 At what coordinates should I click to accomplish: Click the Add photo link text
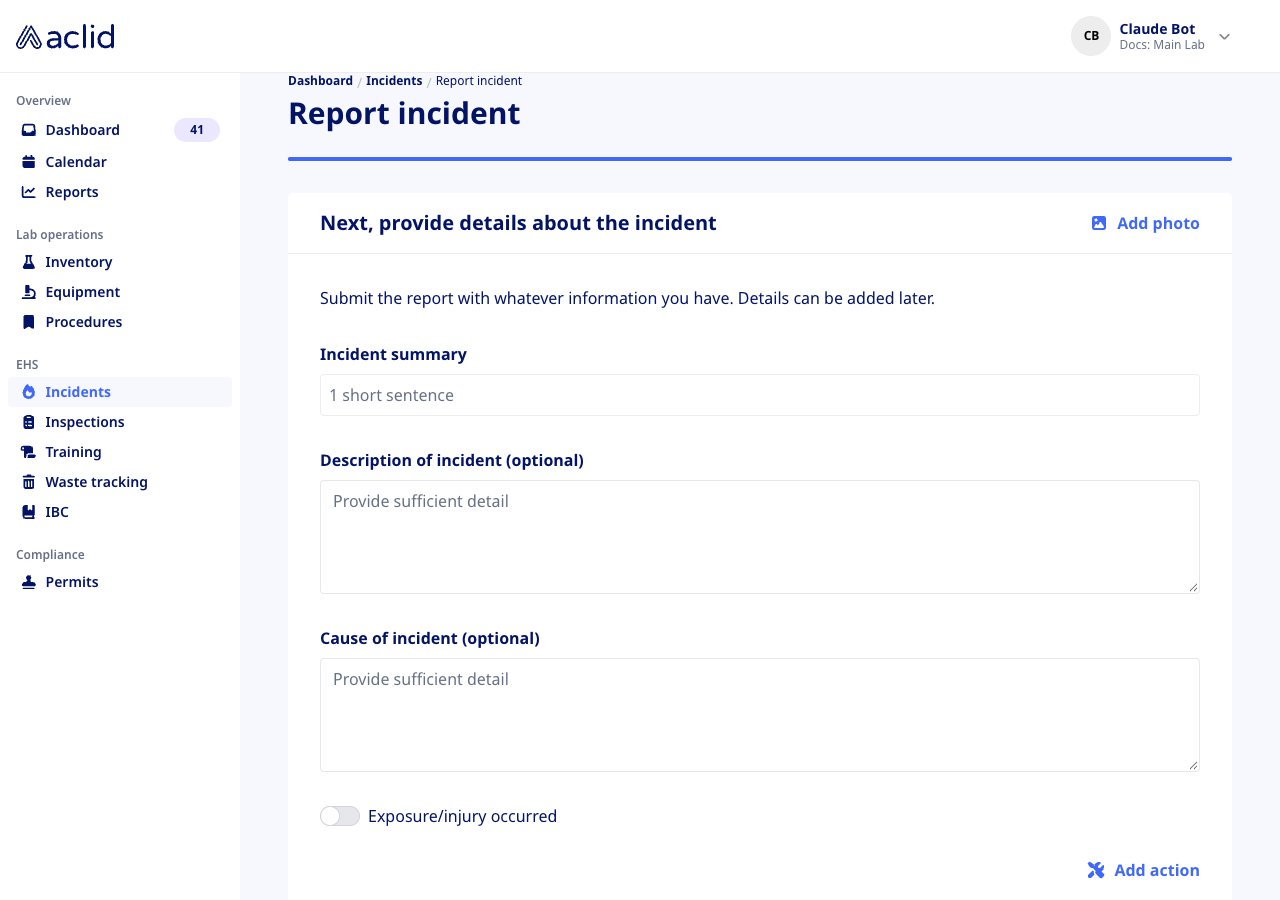(x=1158, y=223)
